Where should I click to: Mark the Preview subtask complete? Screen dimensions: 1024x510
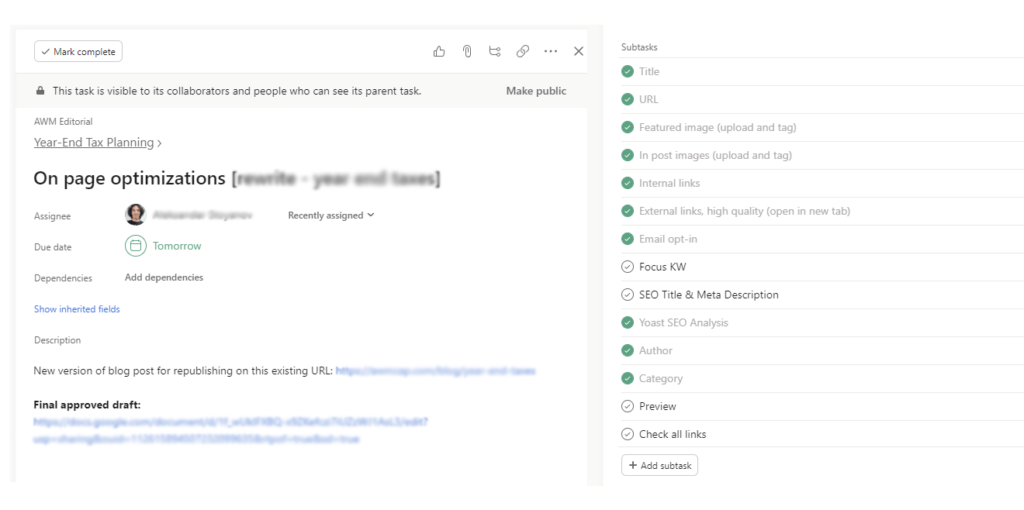(627, 406)
